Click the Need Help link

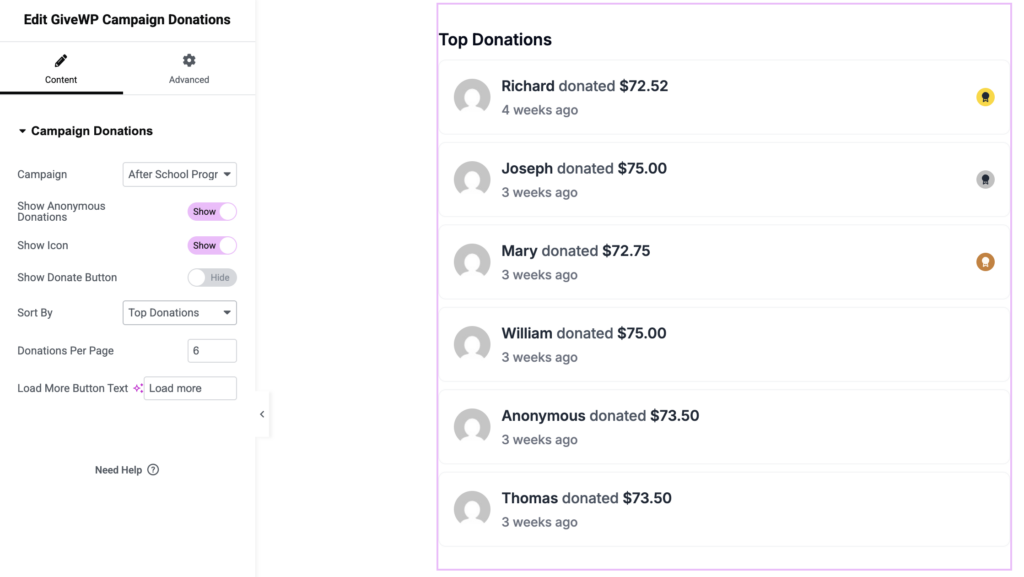pyautogui.click(x=119, y=470)
